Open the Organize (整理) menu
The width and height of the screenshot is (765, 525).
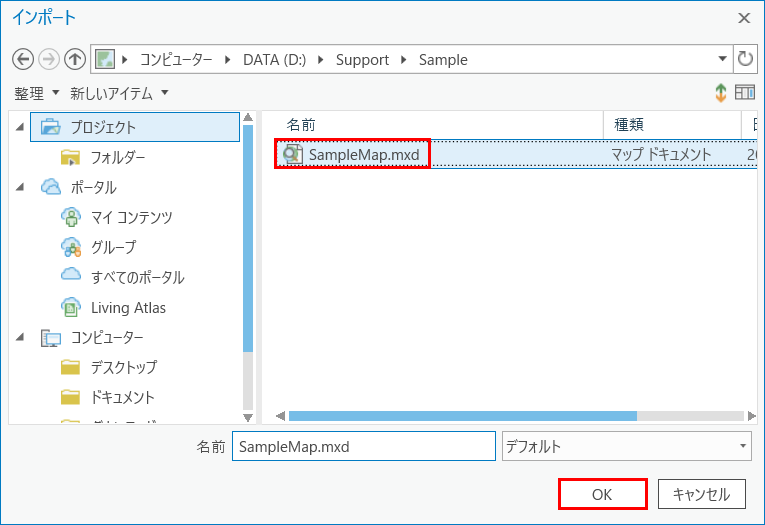pyautogui.click(x=37, y=93)
